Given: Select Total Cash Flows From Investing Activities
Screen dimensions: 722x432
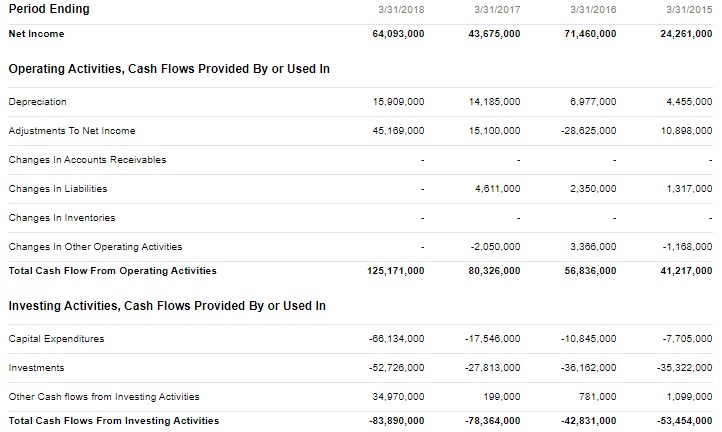Looking at the screenshot, I should click(x=113, y=421).
